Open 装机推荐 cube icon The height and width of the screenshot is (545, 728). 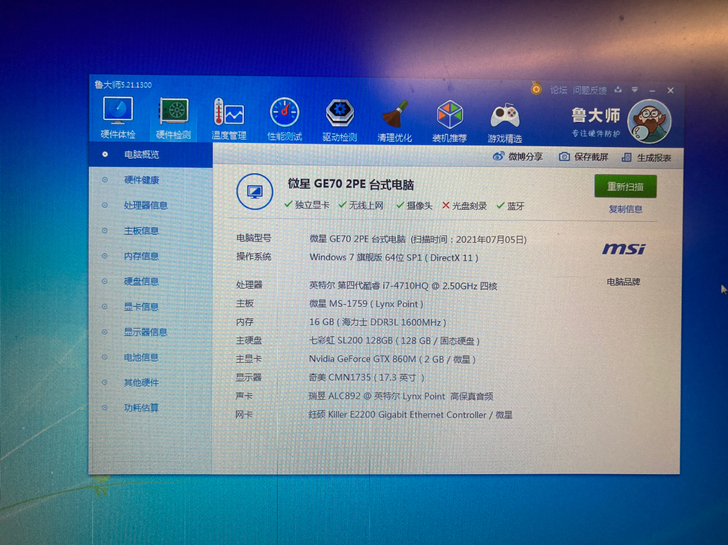pyautogui.click(x=449, y=114)
